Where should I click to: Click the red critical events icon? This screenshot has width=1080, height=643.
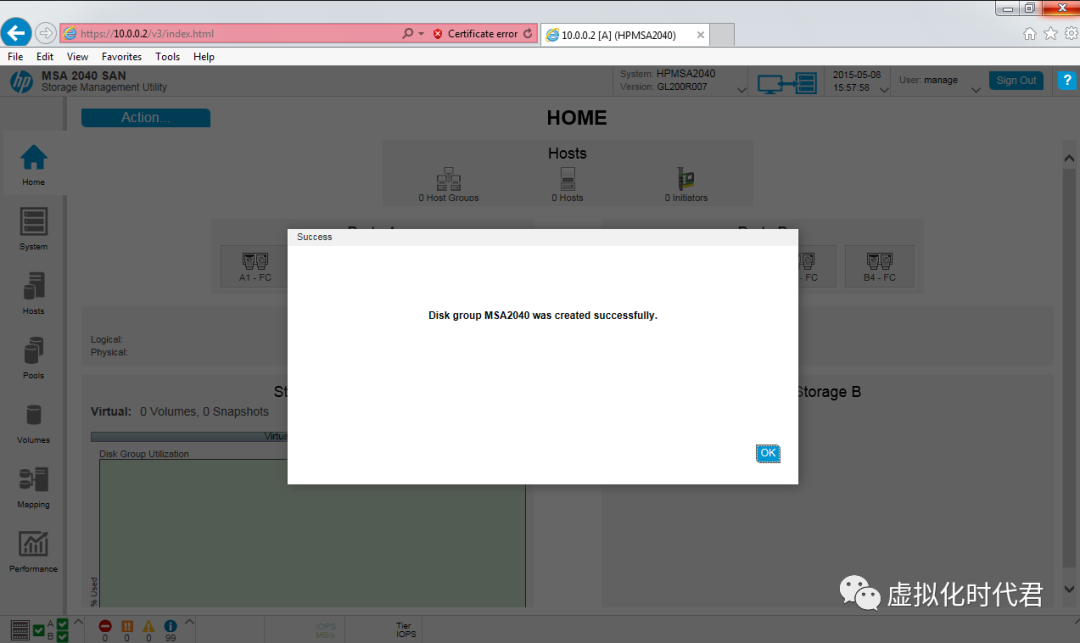pos(105,626)
